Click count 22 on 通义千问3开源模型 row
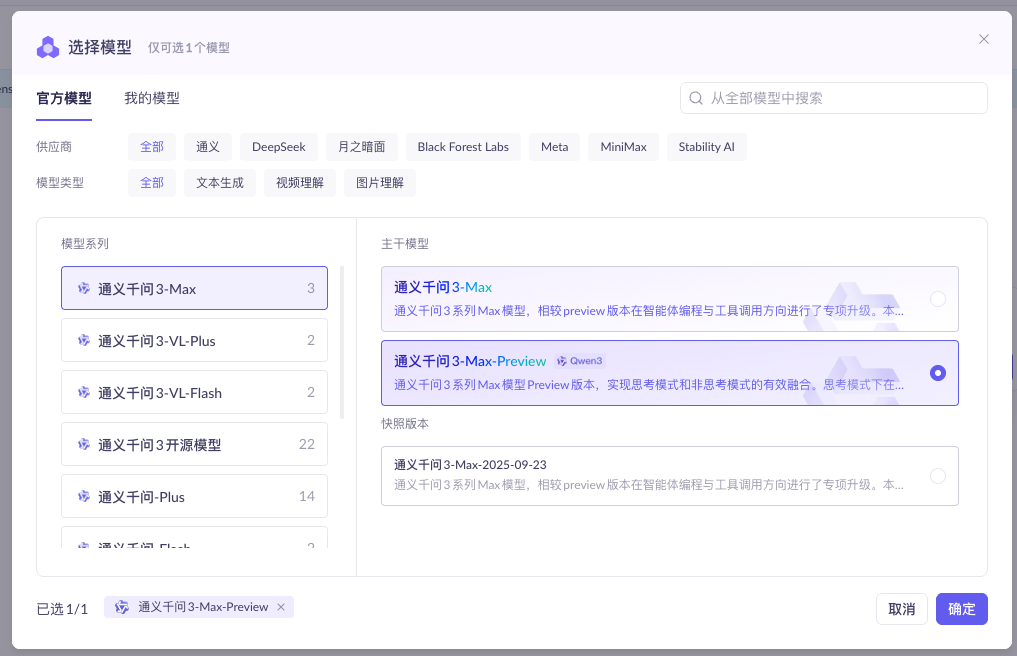The width and height of the screenshot is (1017, 656). click(x=307, y=444)
